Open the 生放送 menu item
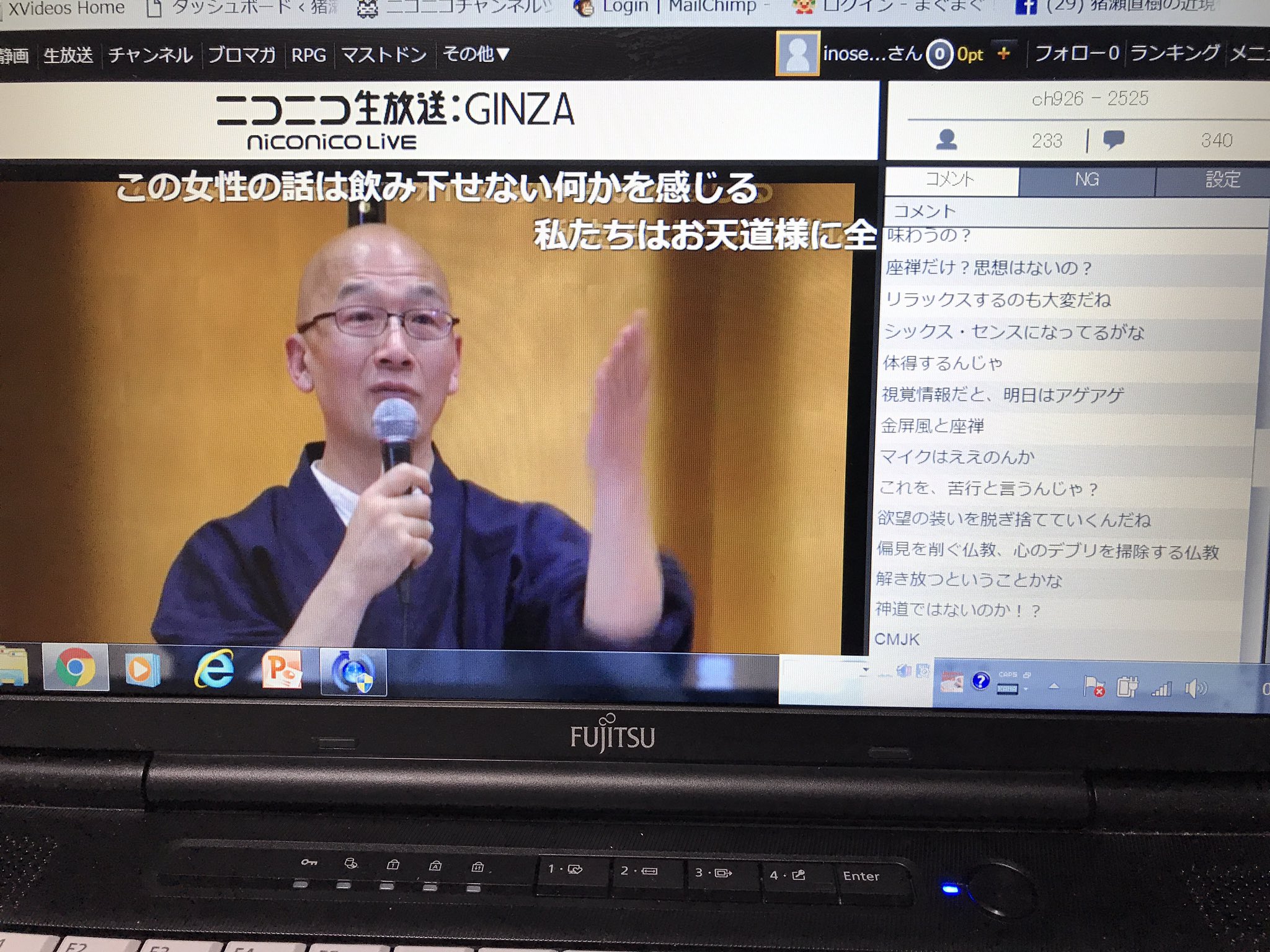The image size is (1270, 952). pos(68,56)
